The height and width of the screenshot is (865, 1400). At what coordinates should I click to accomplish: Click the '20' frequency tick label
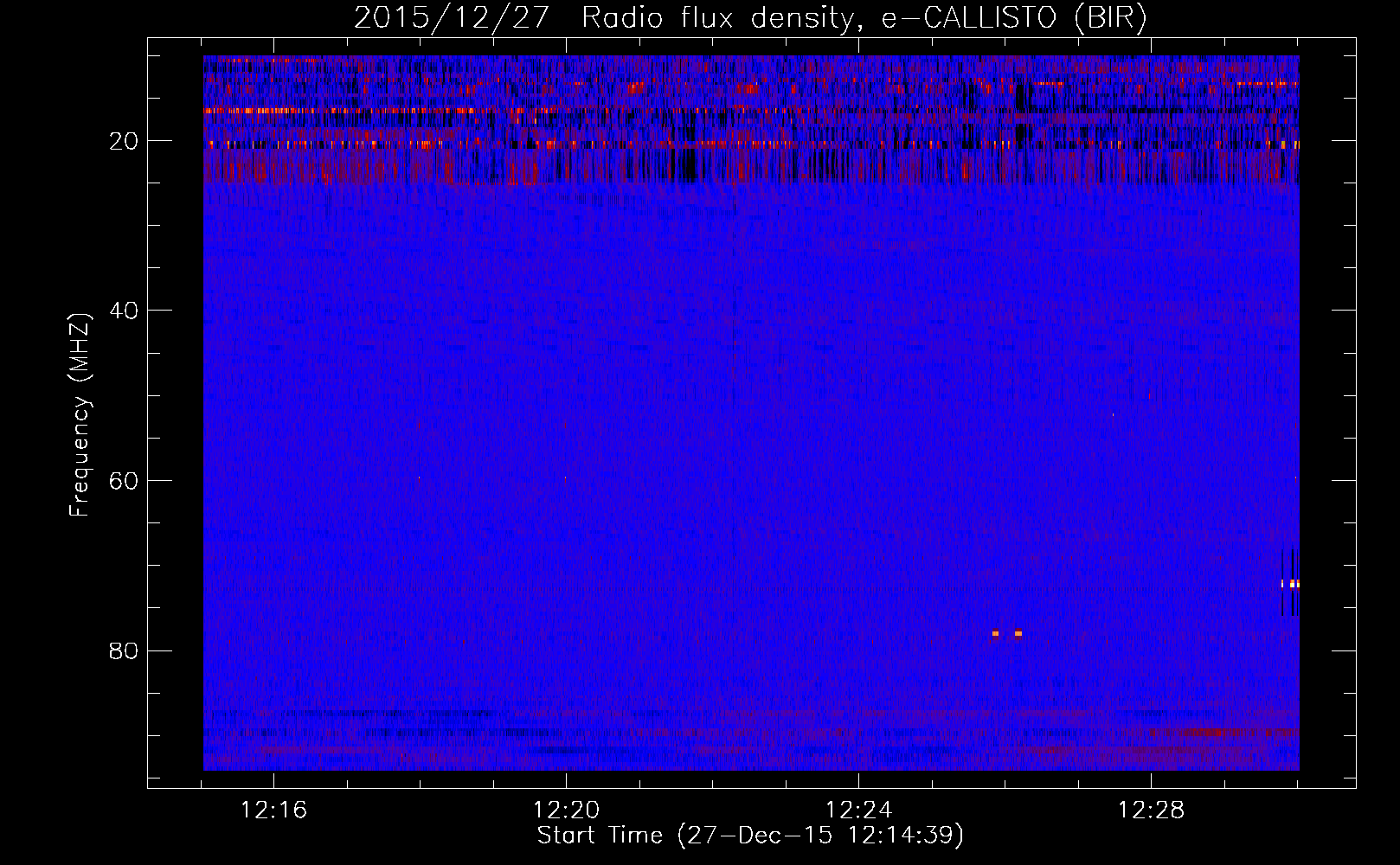coord(124,141)
